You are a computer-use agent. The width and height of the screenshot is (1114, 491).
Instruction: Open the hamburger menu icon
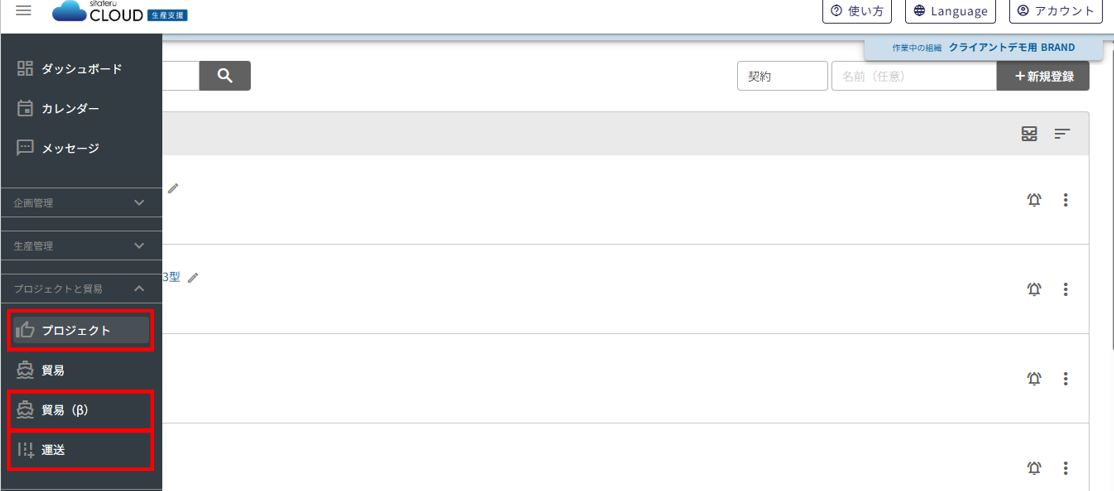click(x=23, y=11)
